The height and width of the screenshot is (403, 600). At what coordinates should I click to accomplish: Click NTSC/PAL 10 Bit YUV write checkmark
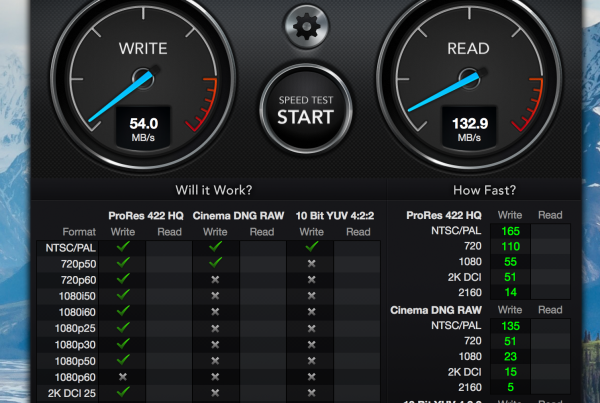click(312, 246)
